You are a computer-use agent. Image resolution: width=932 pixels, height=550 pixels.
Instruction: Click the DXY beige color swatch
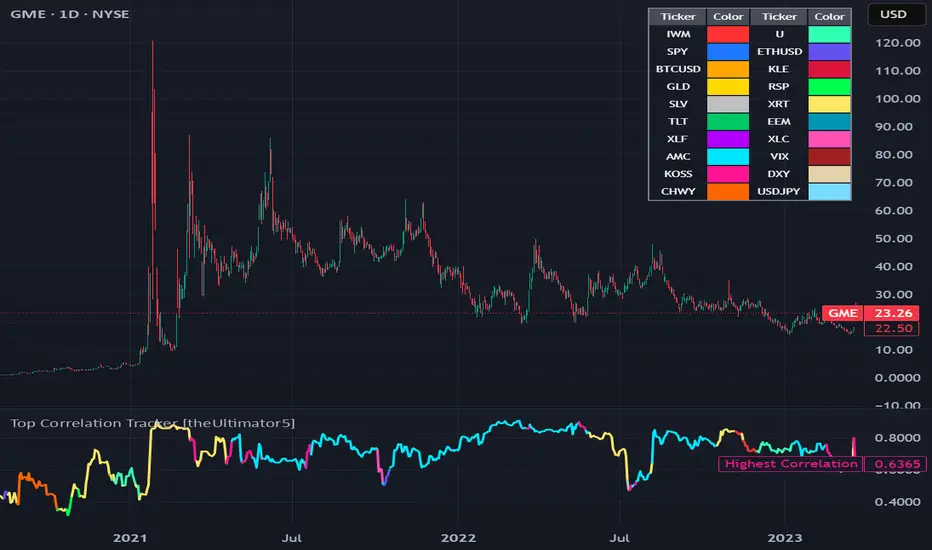(x=829, y=174)
